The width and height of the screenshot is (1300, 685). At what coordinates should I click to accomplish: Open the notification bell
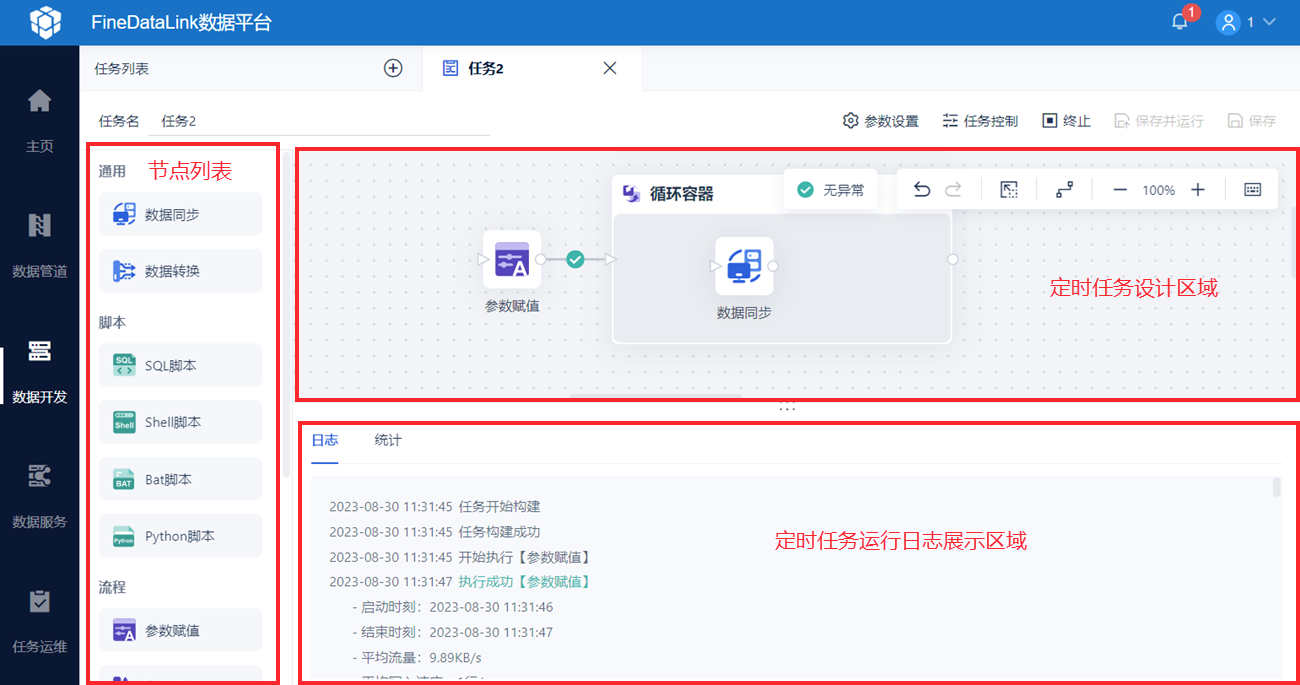(x=1180, y=22)
